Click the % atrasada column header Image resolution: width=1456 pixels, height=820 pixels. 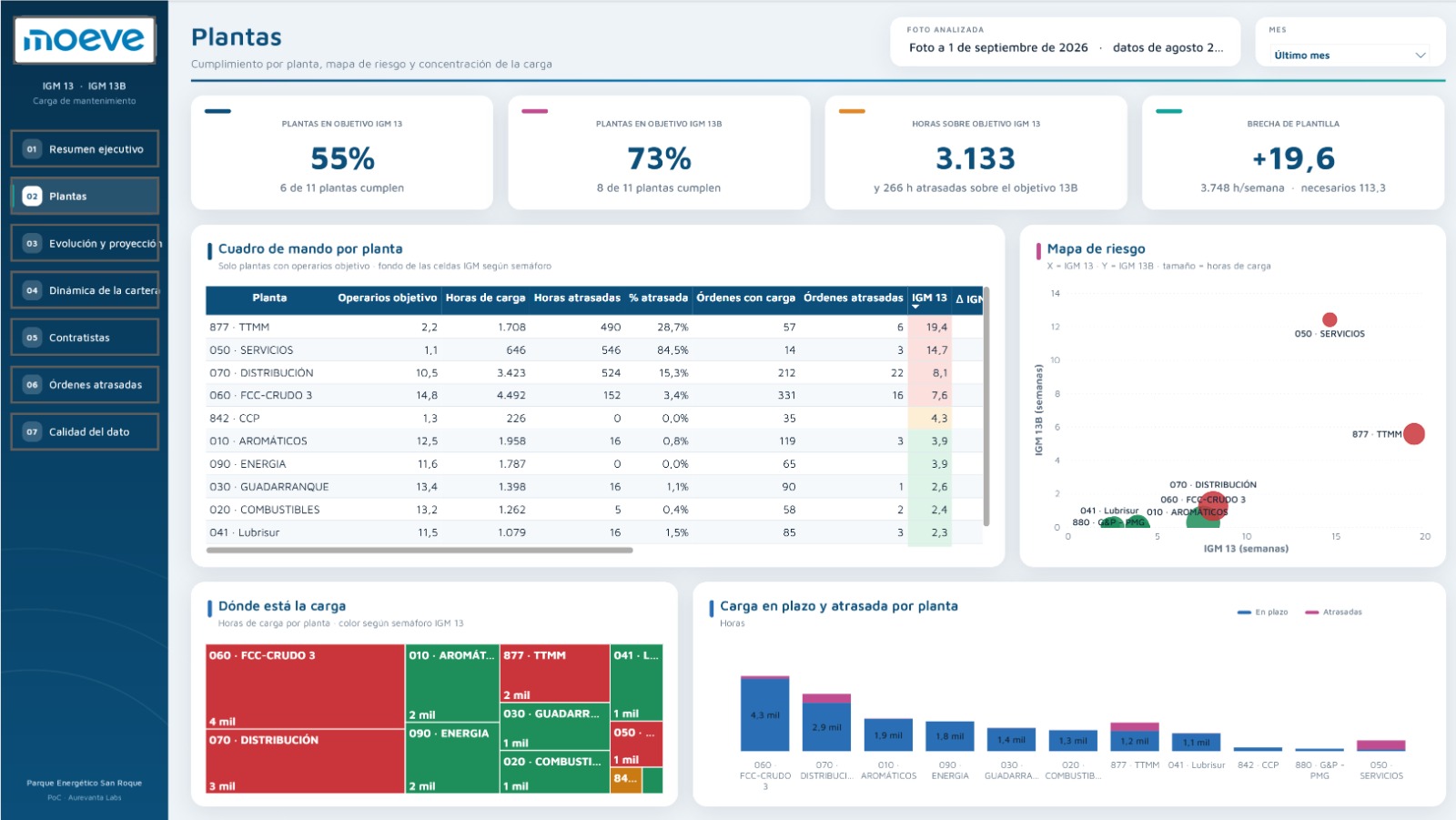click(658, 299)
